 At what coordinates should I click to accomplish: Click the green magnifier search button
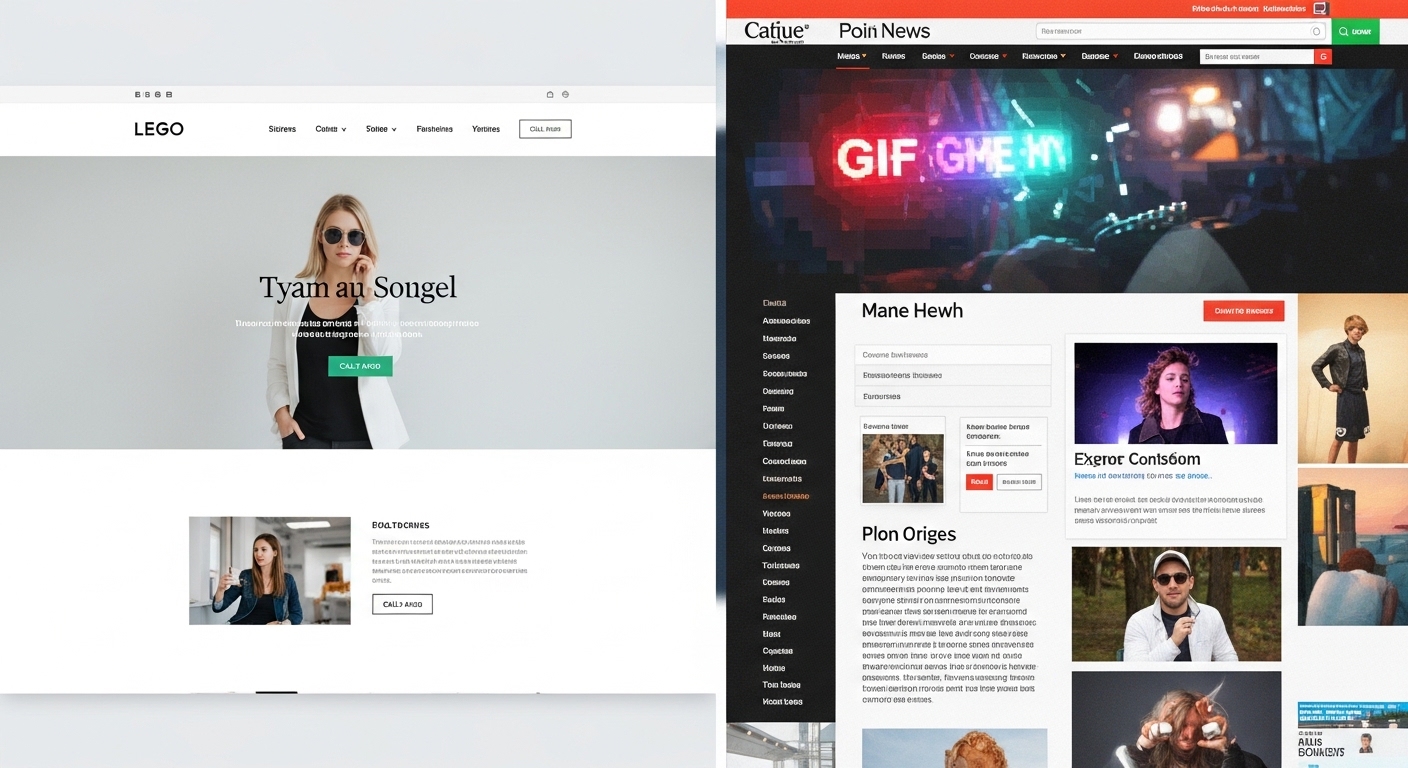click(1355, 32)
